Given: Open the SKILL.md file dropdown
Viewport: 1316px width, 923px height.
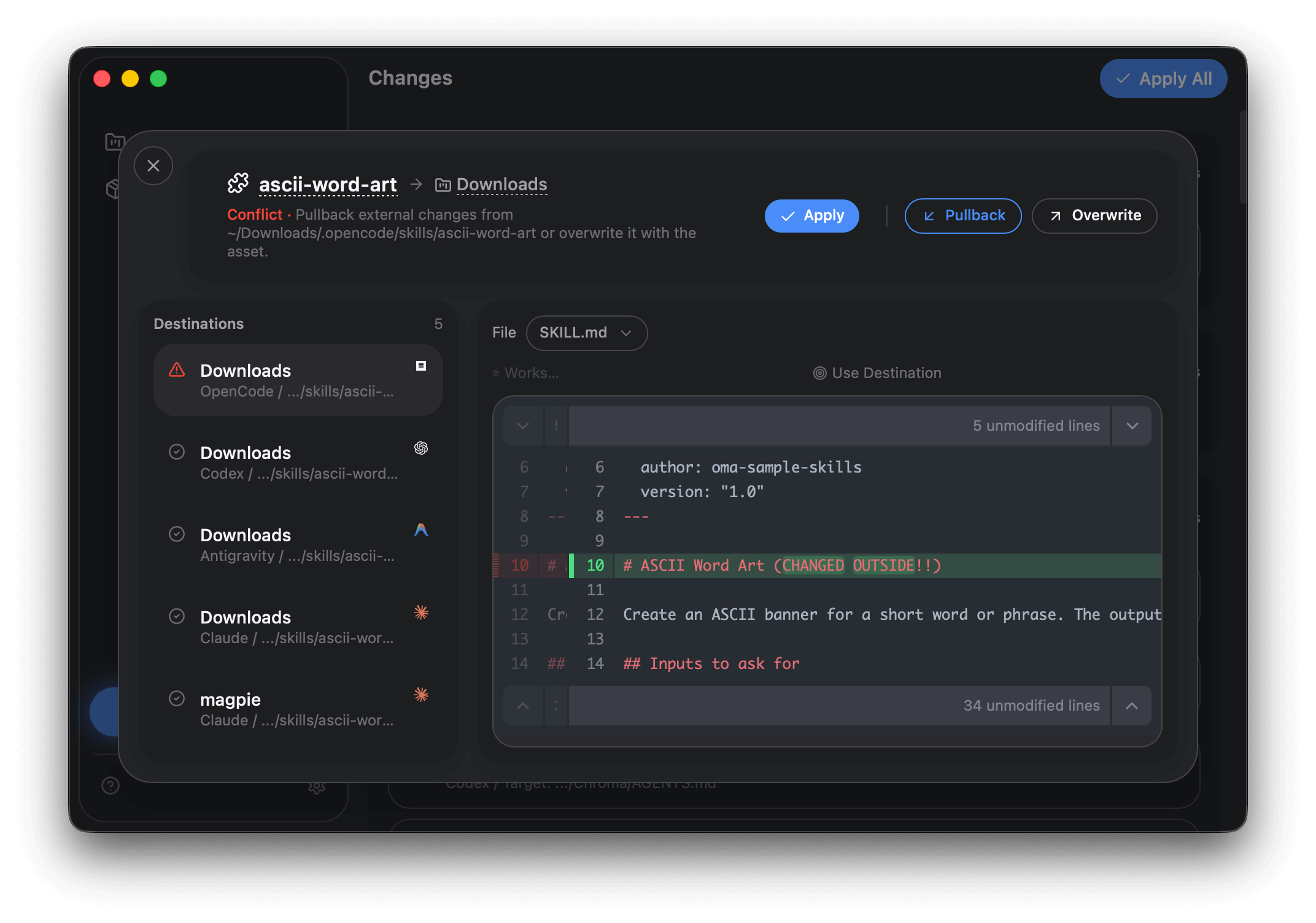Looking at the screenshot, I should click(x=586, y=333).
